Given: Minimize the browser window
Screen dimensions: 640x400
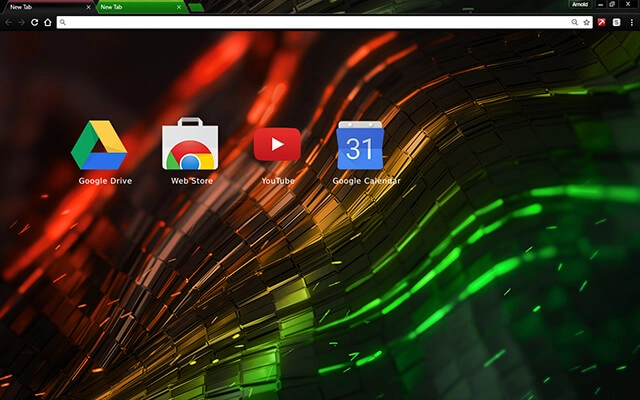Looking at the screenshot, I should click(x=600, y=4).
